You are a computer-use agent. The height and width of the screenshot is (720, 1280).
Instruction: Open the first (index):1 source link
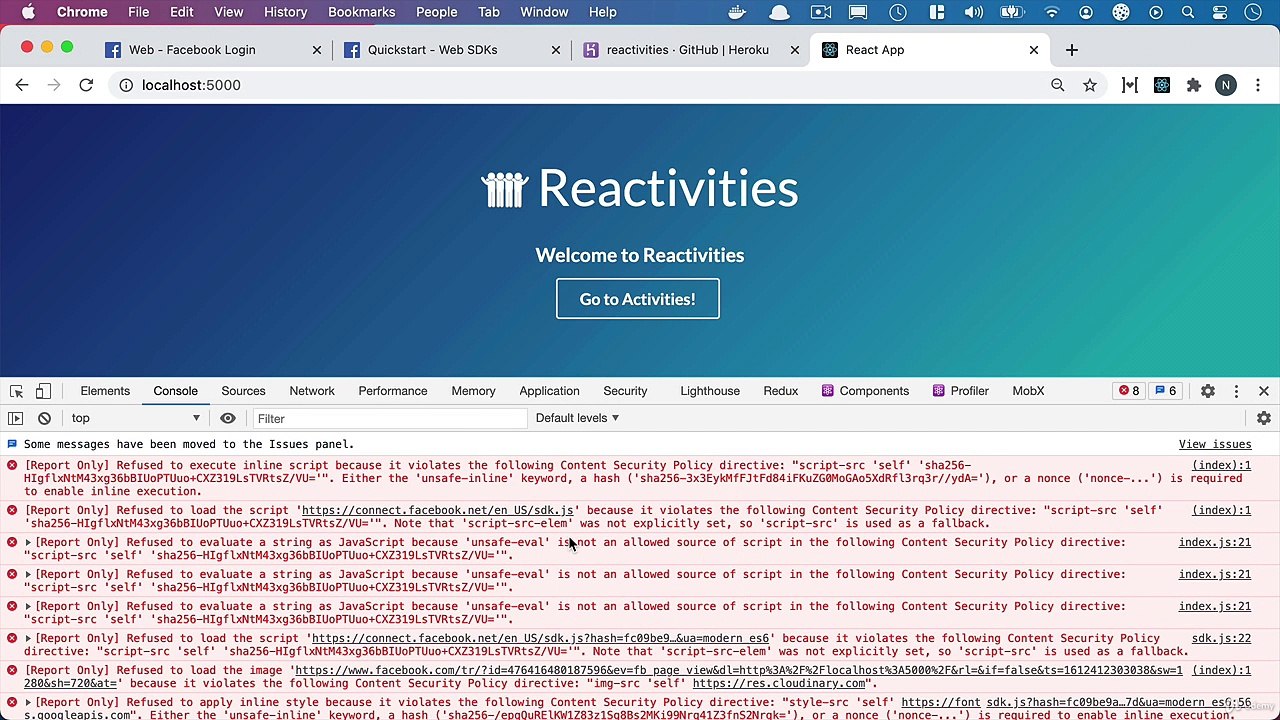tap(1221, 465)
